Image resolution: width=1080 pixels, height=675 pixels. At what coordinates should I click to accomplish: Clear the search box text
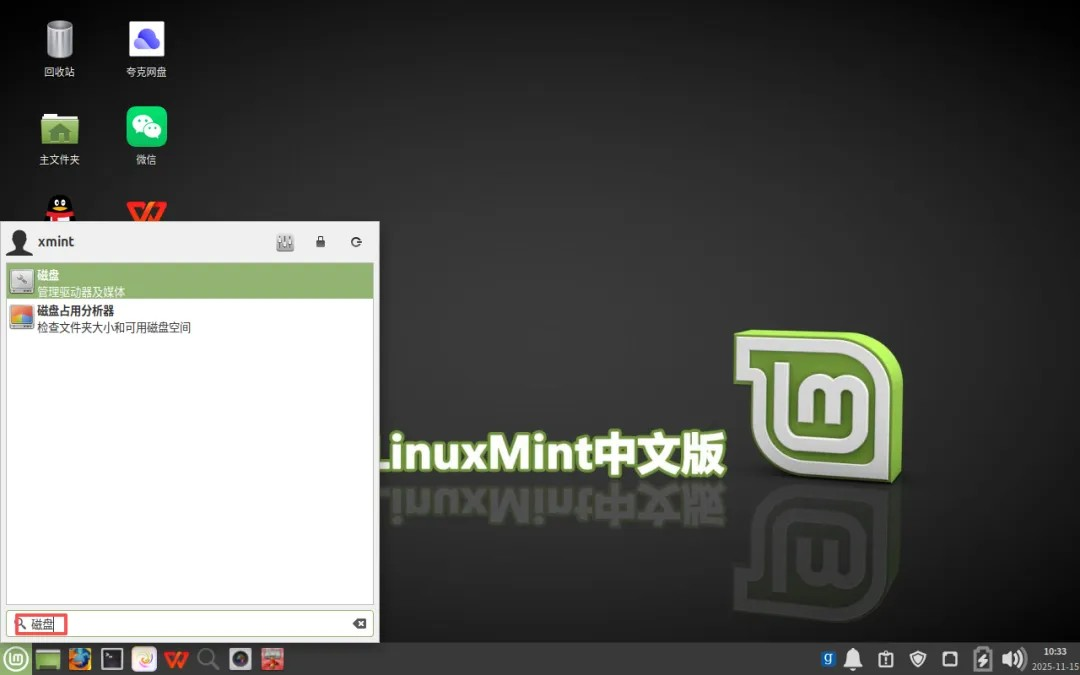[x=359, y=623]
